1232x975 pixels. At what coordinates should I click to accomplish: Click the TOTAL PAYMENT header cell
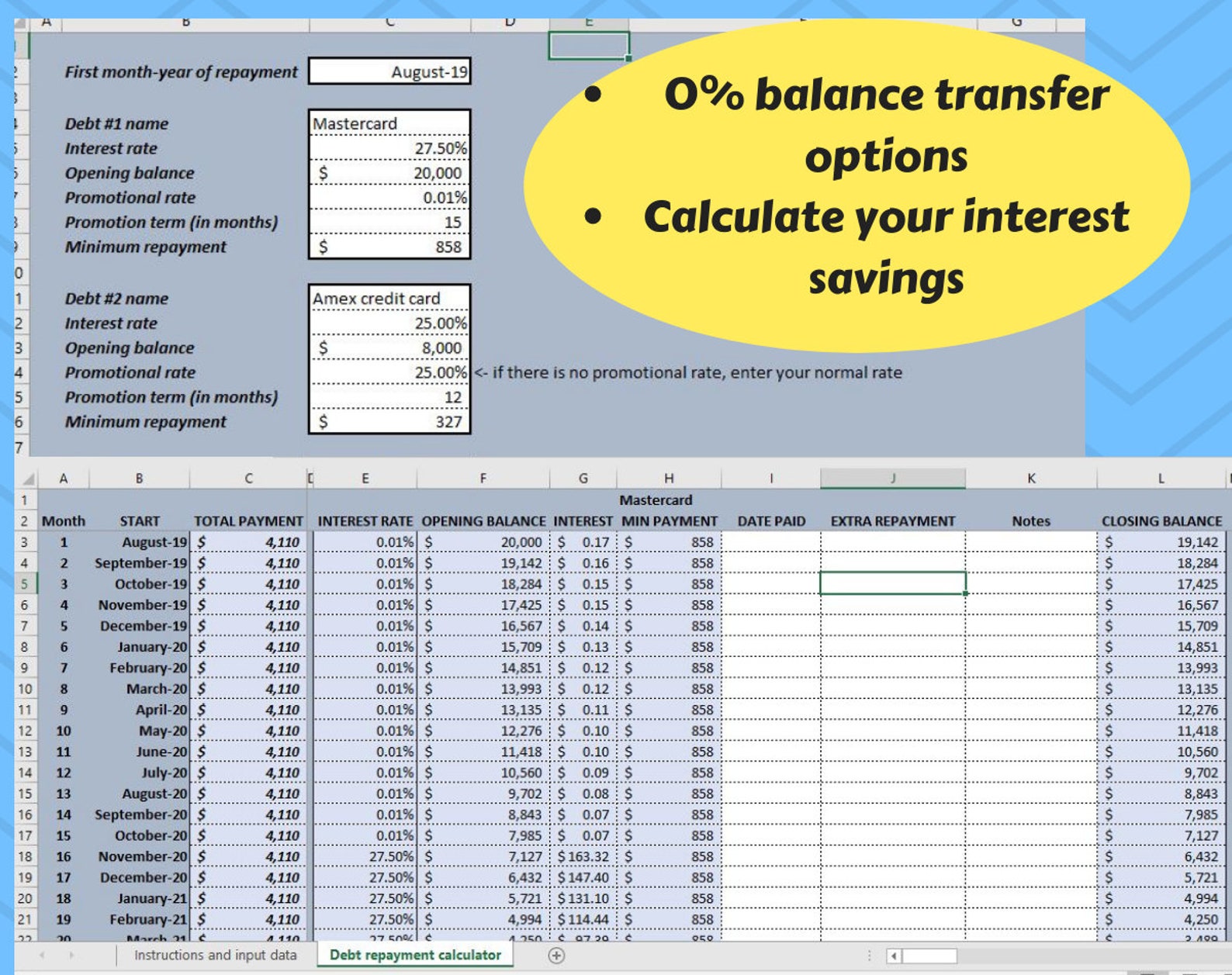(x=248, y=521)
